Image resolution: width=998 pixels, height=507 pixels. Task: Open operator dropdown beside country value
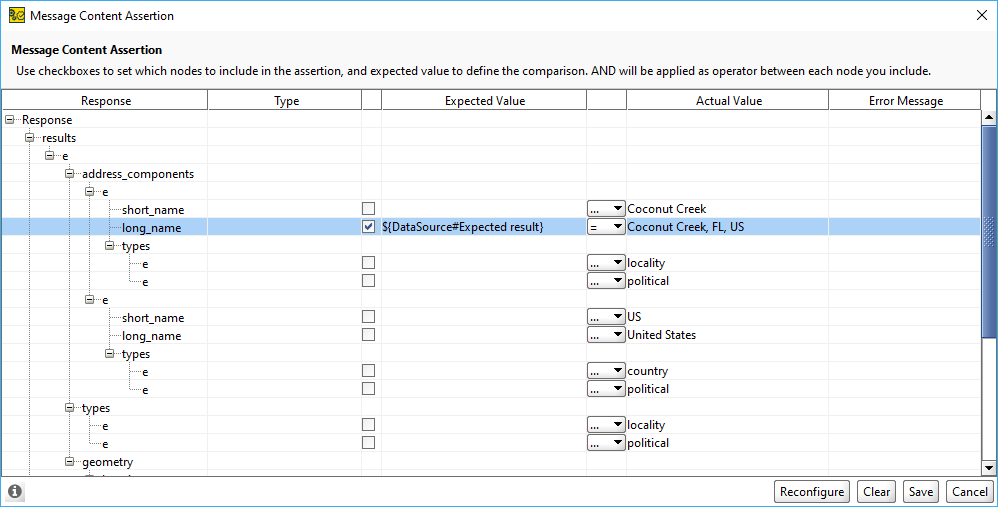(606, 371)
